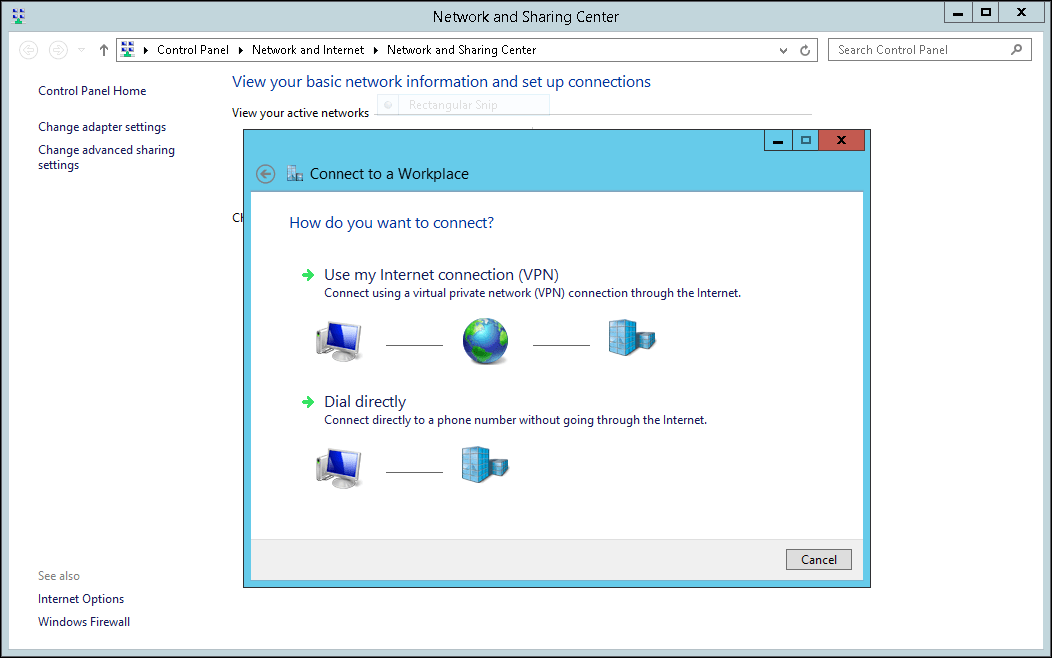Cancel the Connect to a Workplace wizard
Viewport: 1052px width, 658px height.
point(819,559)
